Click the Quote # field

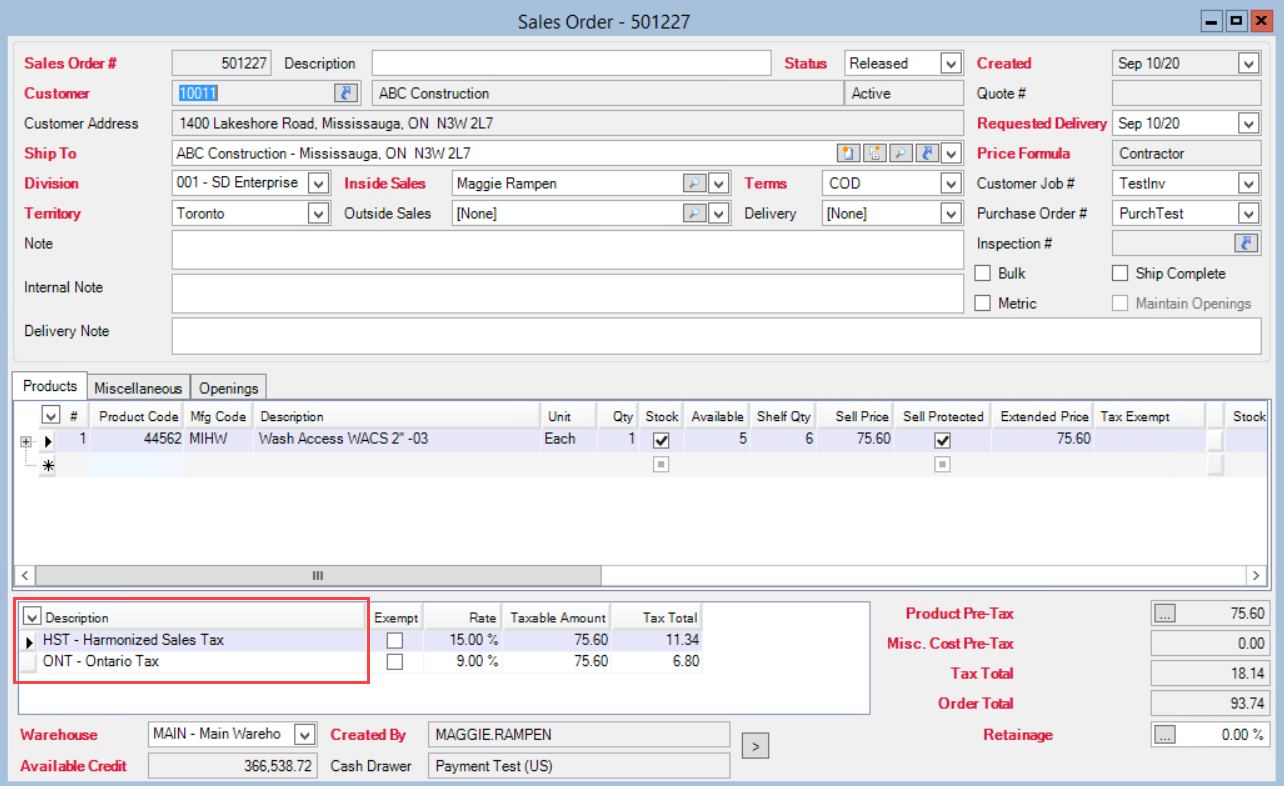click(x=1186, y=93)
